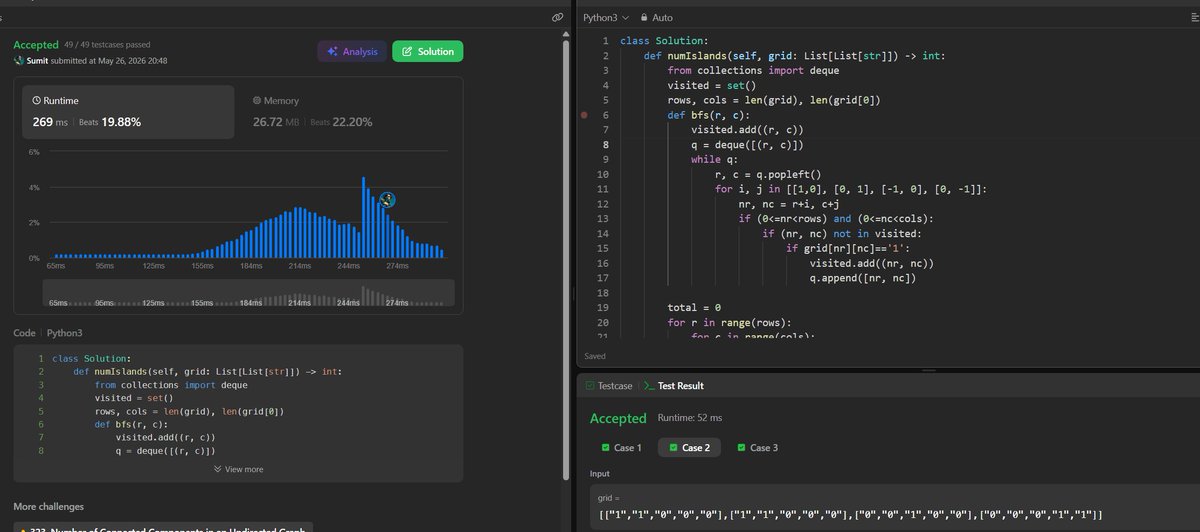Remove the red breakpoint dot at editor line 6
This screenshot has width=1200, height=532.
pos(584,115)
